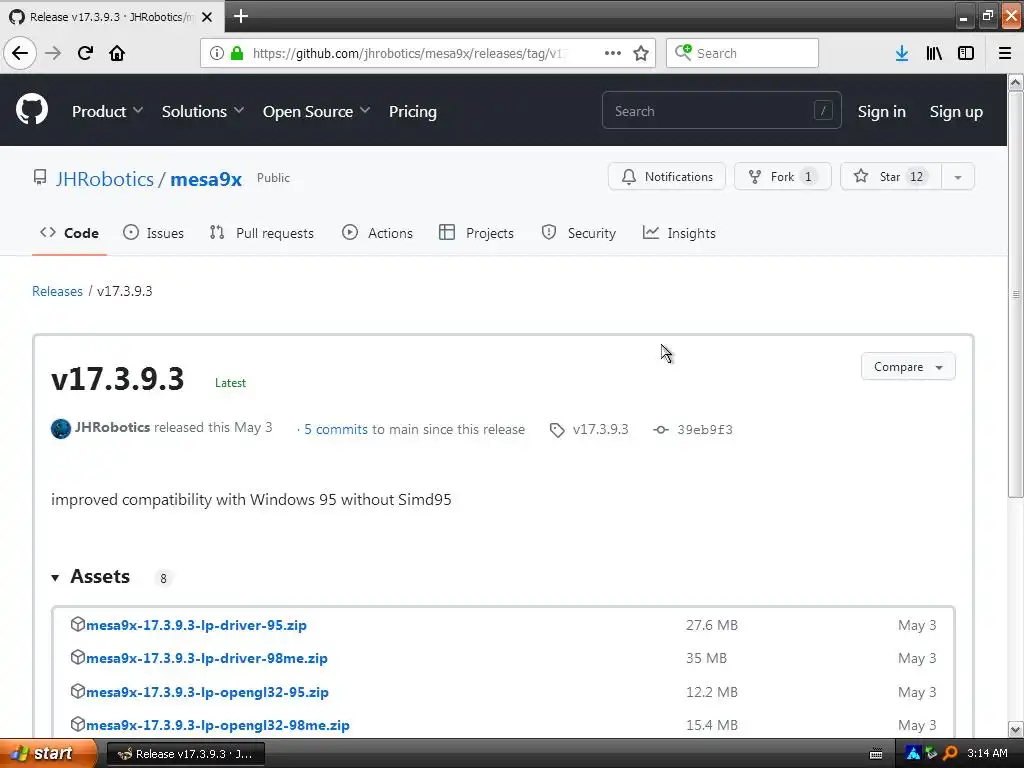The image size is (1024, 768).
Task: Open the Actions tab
Action: [377, 233]
